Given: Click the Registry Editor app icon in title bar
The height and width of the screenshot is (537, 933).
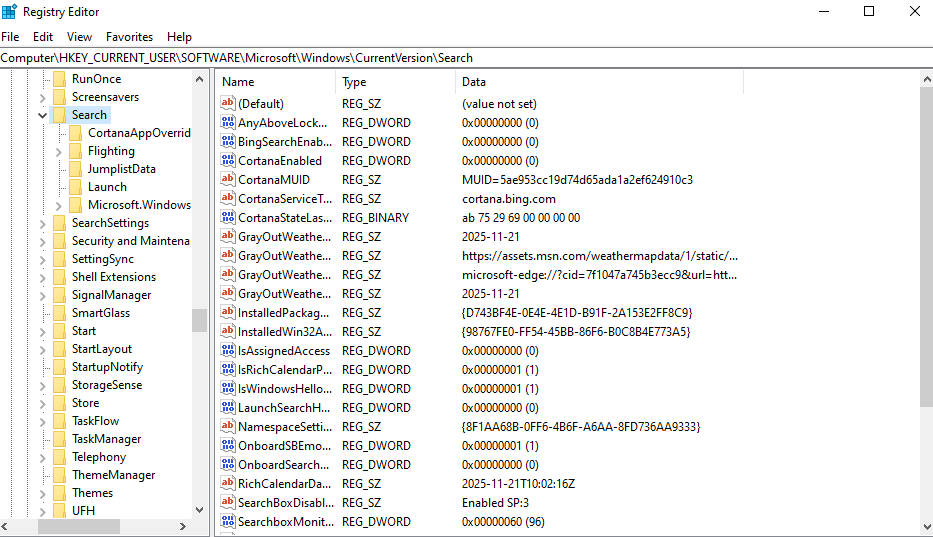Looking at the screenshot, I should coord(10,11).
